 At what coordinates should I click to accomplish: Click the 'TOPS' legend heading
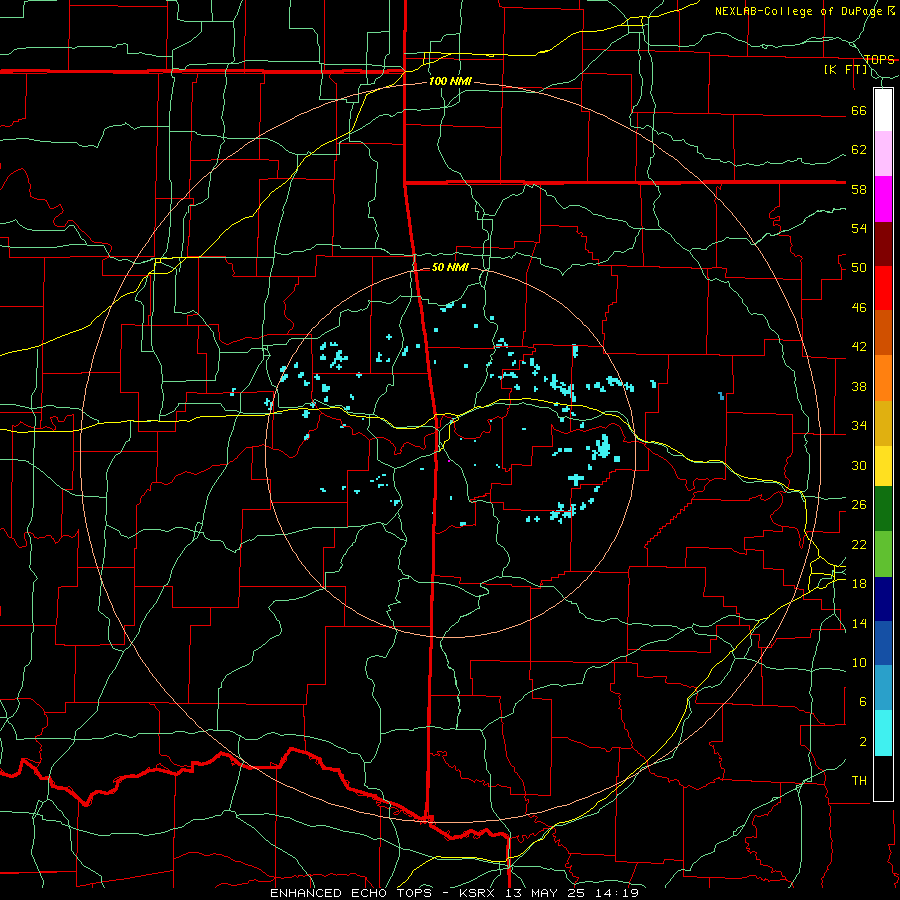coord(879,59)
